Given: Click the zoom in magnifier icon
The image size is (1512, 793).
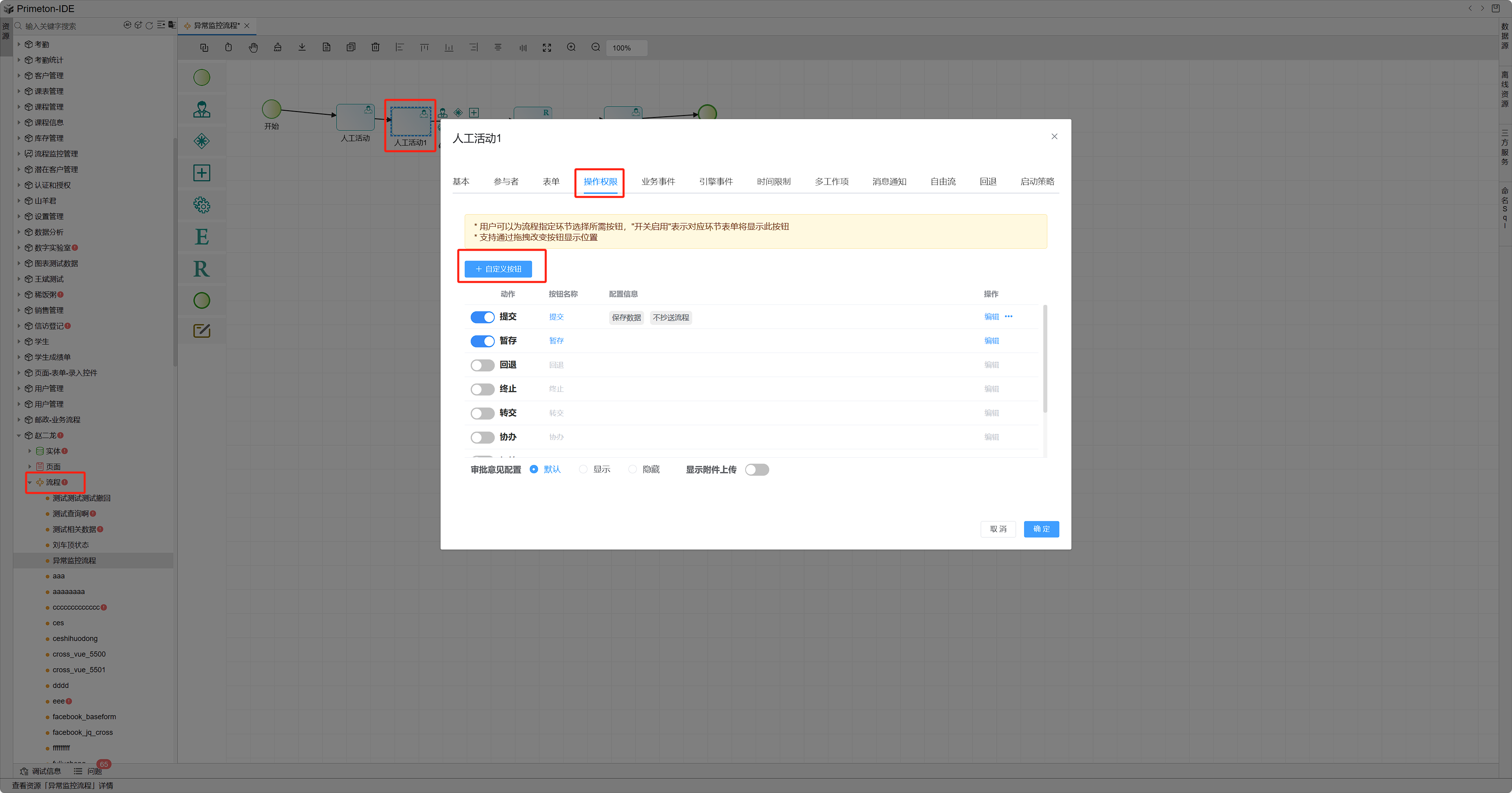Looking at the screenshot, I should (x=571, y=47).
